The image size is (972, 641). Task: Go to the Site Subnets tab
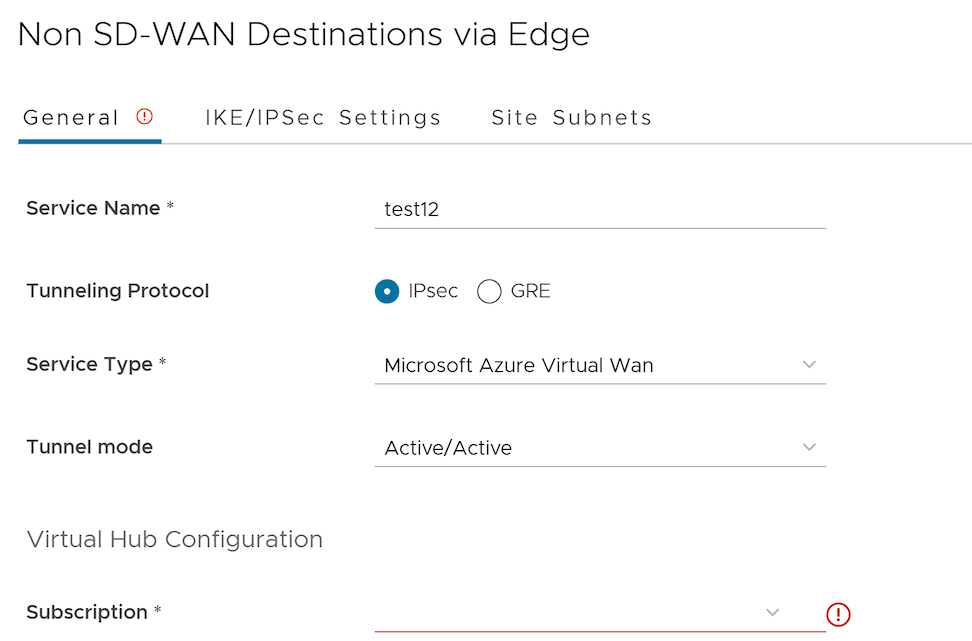(571, 118)
